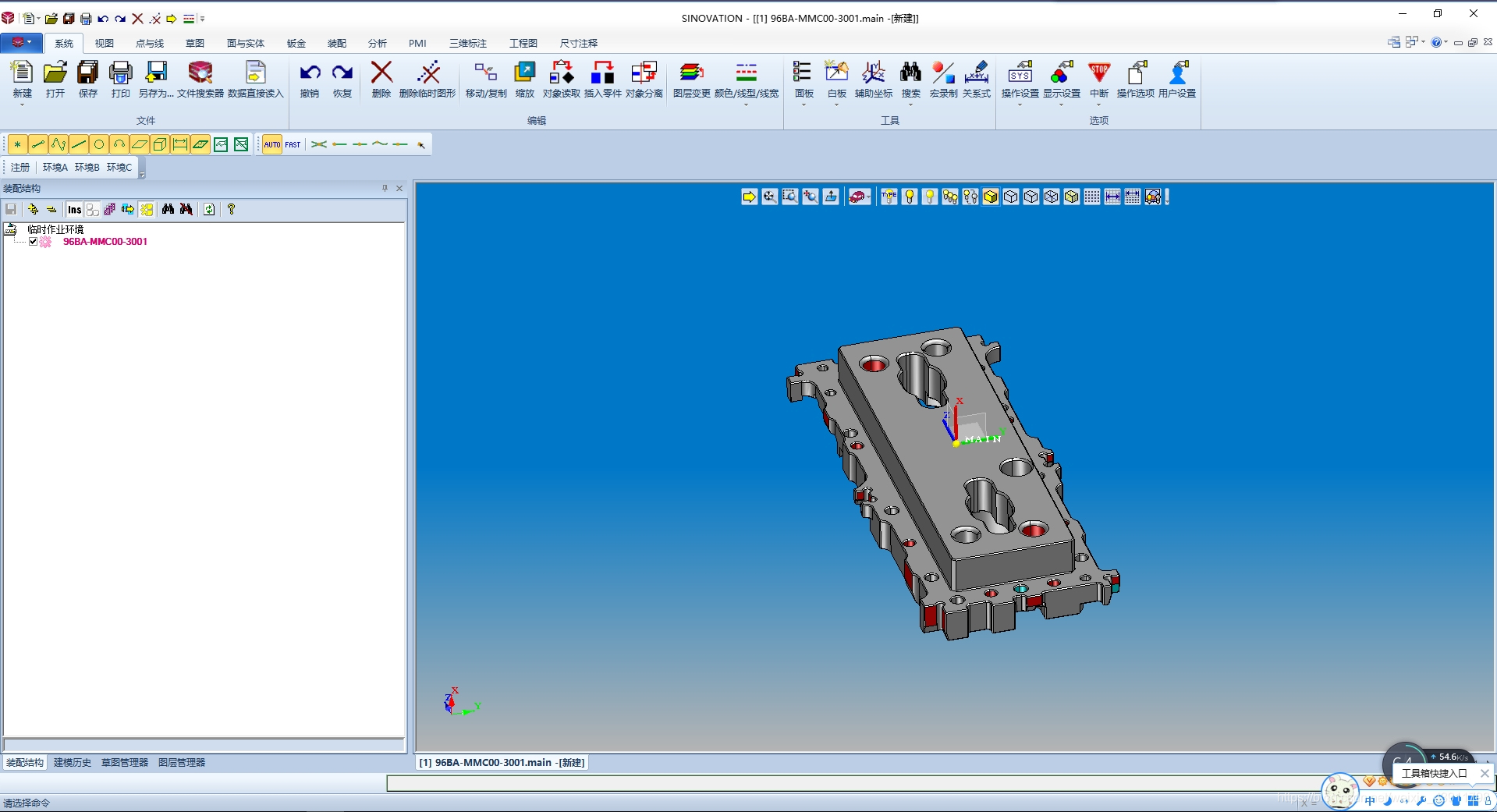Viewport: 1497px width, 812px height.
Task: Click the question mark help icon in assembly panel
Action: 231,209
